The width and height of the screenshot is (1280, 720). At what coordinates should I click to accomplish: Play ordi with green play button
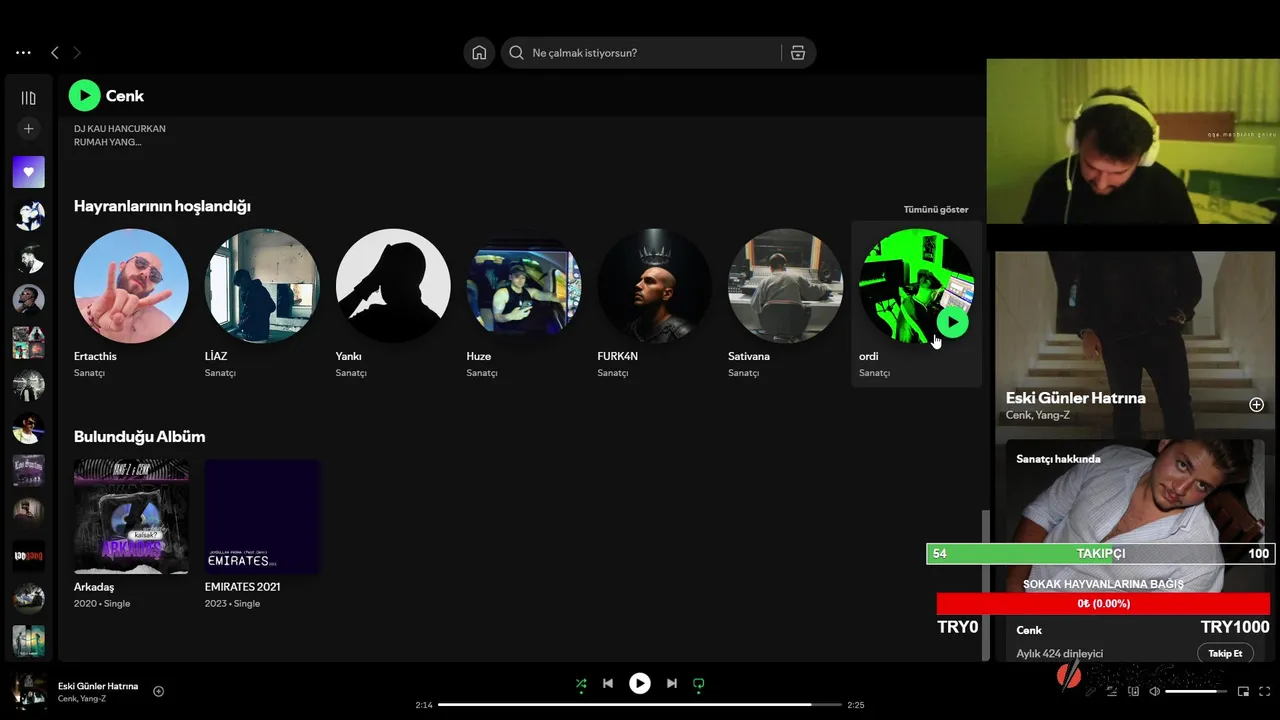(x=953, y=322)
